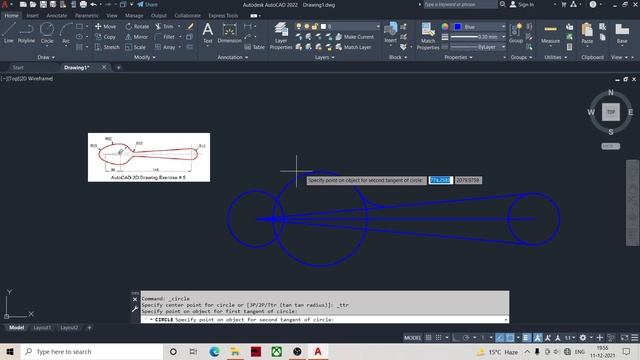The image size is (640, 360).
Task: Switch to the Start file tab
Action: [18, 67]
